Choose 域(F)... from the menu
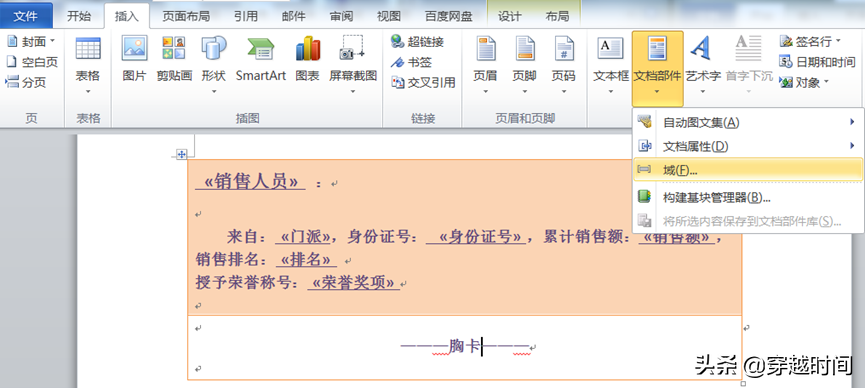Image resolution: width=865 pixels, height=388 pixels. (747, 170)
